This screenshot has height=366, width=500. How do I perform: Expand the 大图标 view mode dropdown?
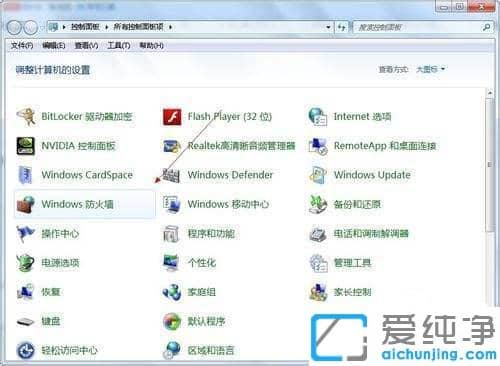coord(431,69)
